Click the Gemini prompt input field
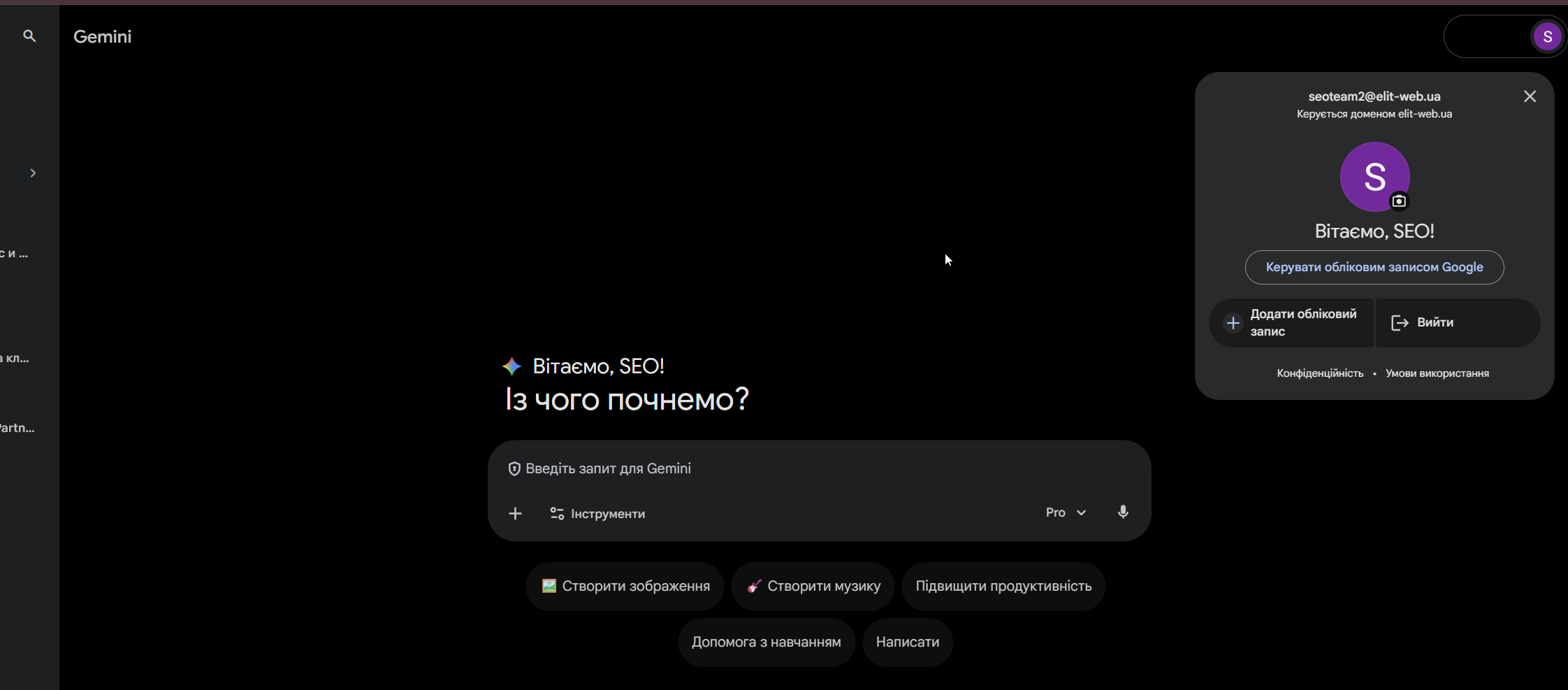The height and width of the screenshot is (690, 1568). click(819, 468)
